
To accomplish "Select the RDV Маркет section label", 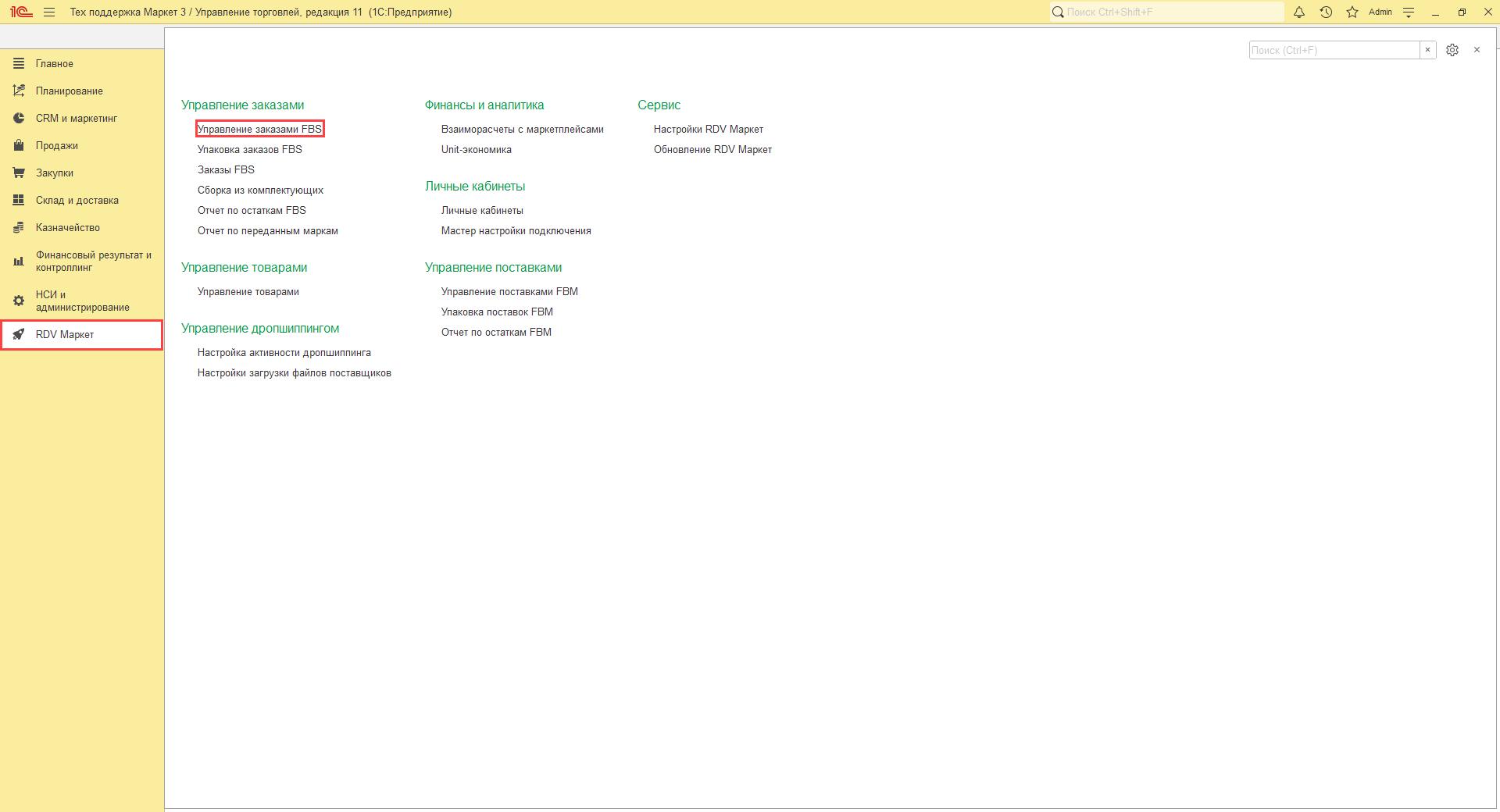I will pyautogui.click(x=65, y=335).
